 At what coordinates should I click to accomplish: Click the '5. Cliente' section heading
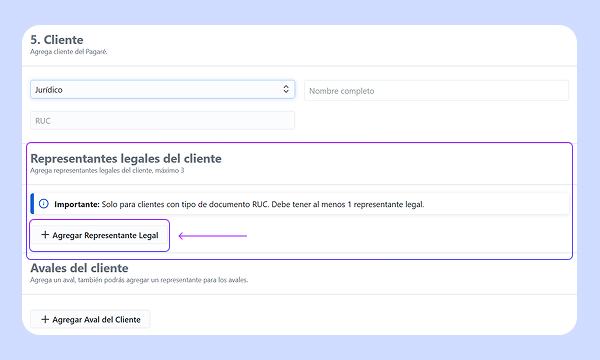click(57, 40)
